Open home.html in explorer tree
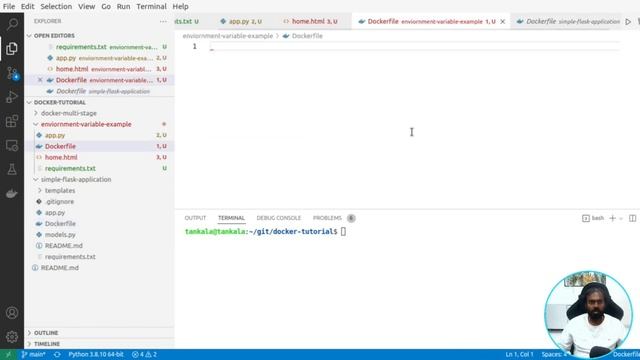This screenshot has height=360, width=640. 61,157
